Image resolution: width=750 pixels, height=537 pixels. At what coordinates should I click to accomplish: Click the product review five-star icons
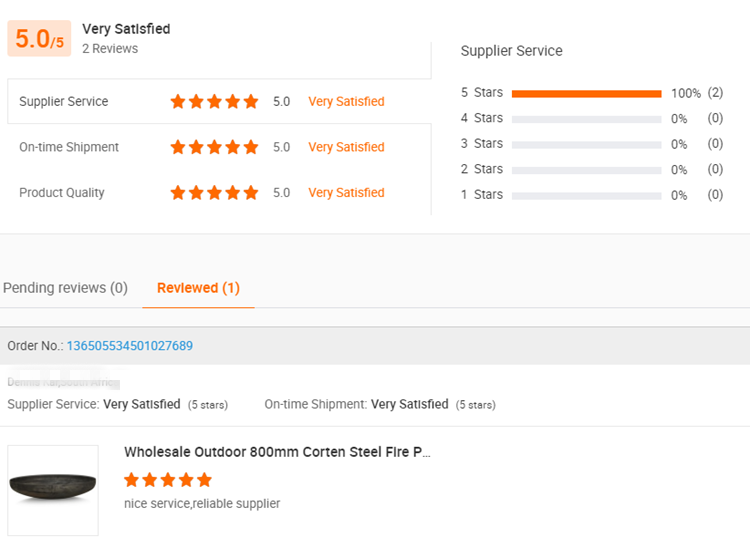point(168,480)
